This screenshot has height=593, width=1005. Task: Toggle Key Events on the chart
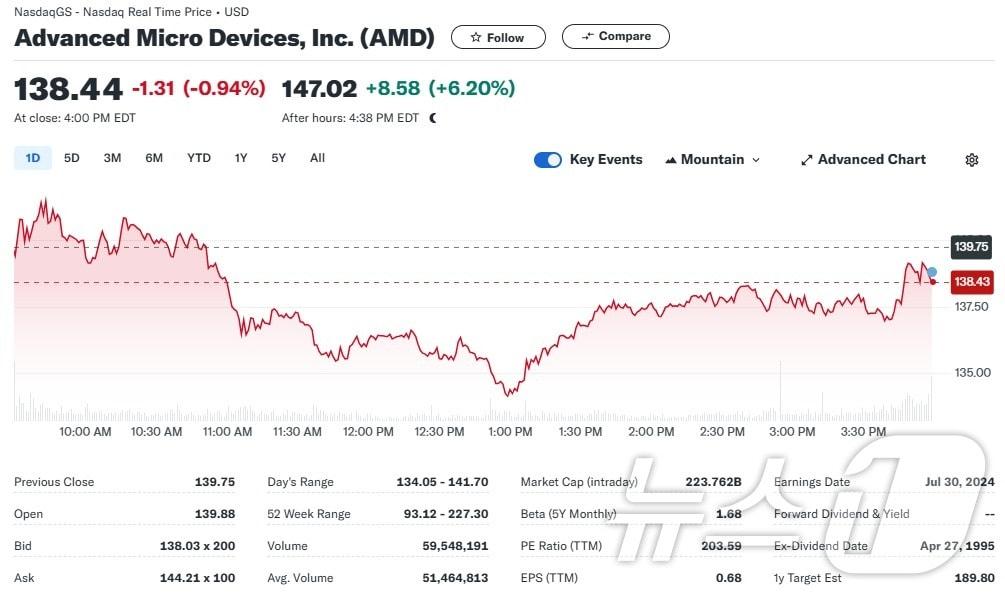(548, 159)
